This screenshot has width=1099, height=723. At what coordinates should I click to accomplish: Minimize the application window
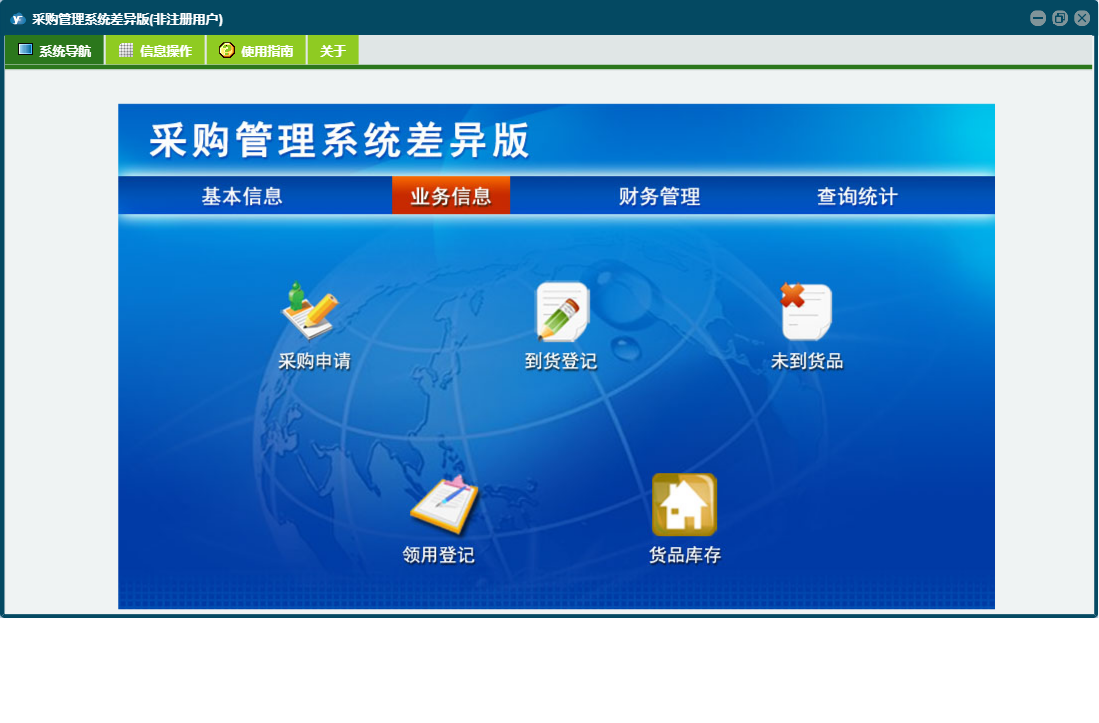pos(1037,18)
